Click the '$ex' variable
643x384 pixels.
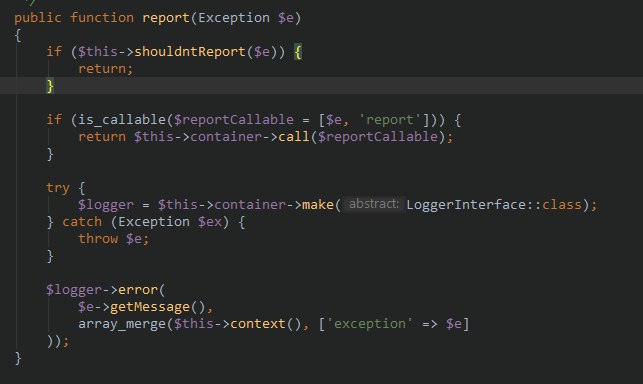(210, 222)
